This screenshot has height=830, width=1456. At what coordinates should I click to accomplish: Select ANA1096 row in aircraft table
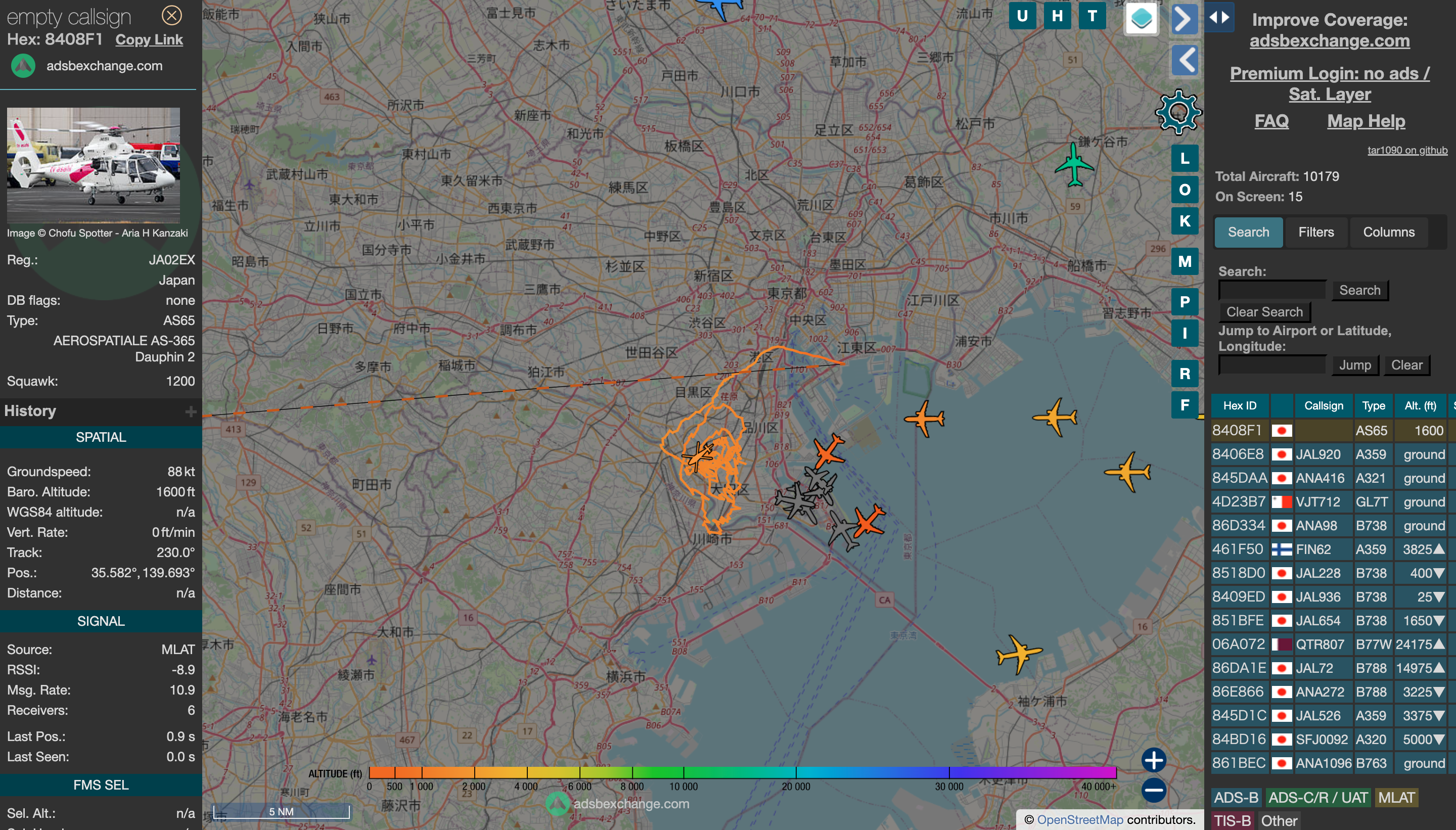tap(1333, 763)
